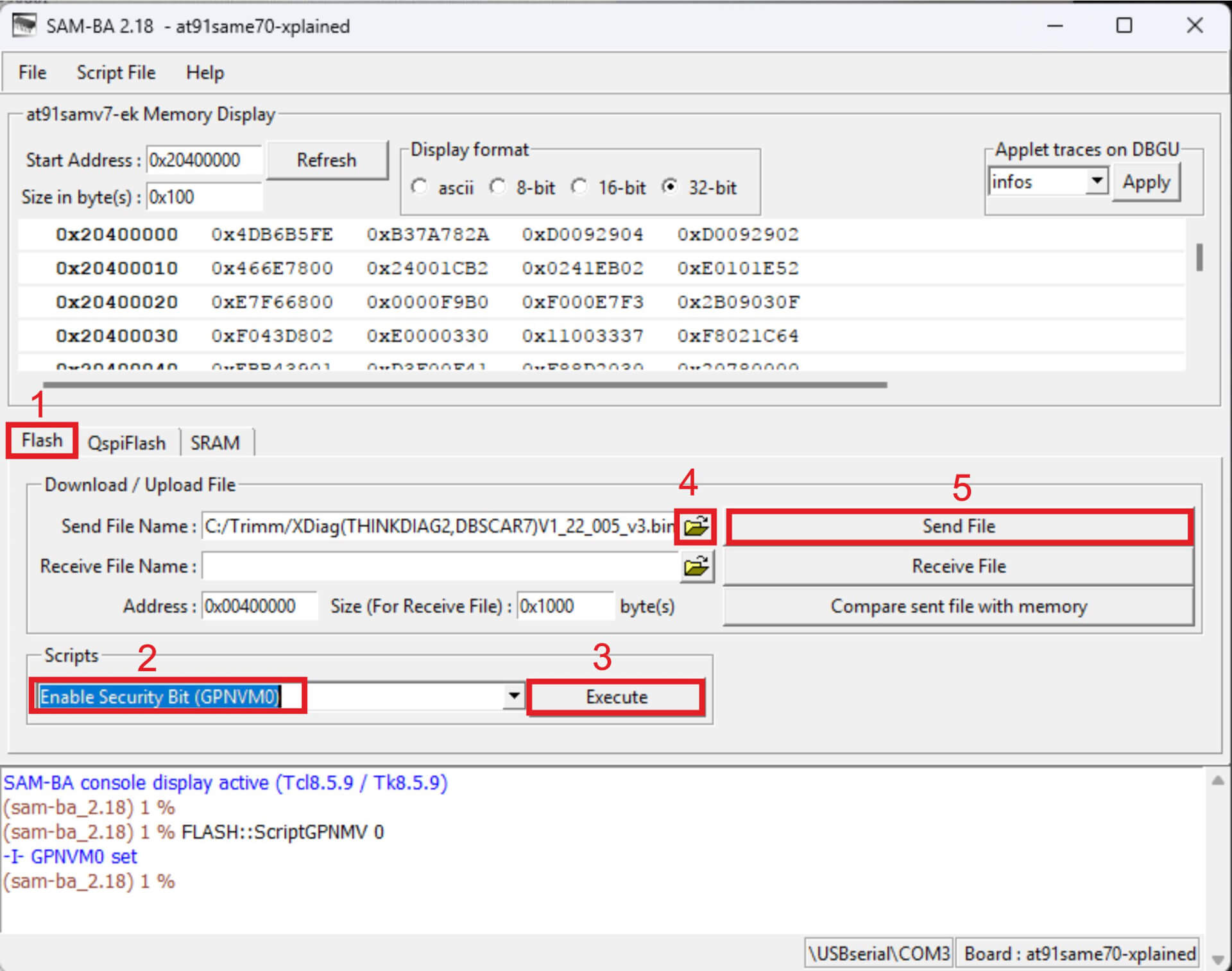This screenshot has width=1232, height=971.
Task: Switch to the QspiFlash tab
Action: pos(126,443)
